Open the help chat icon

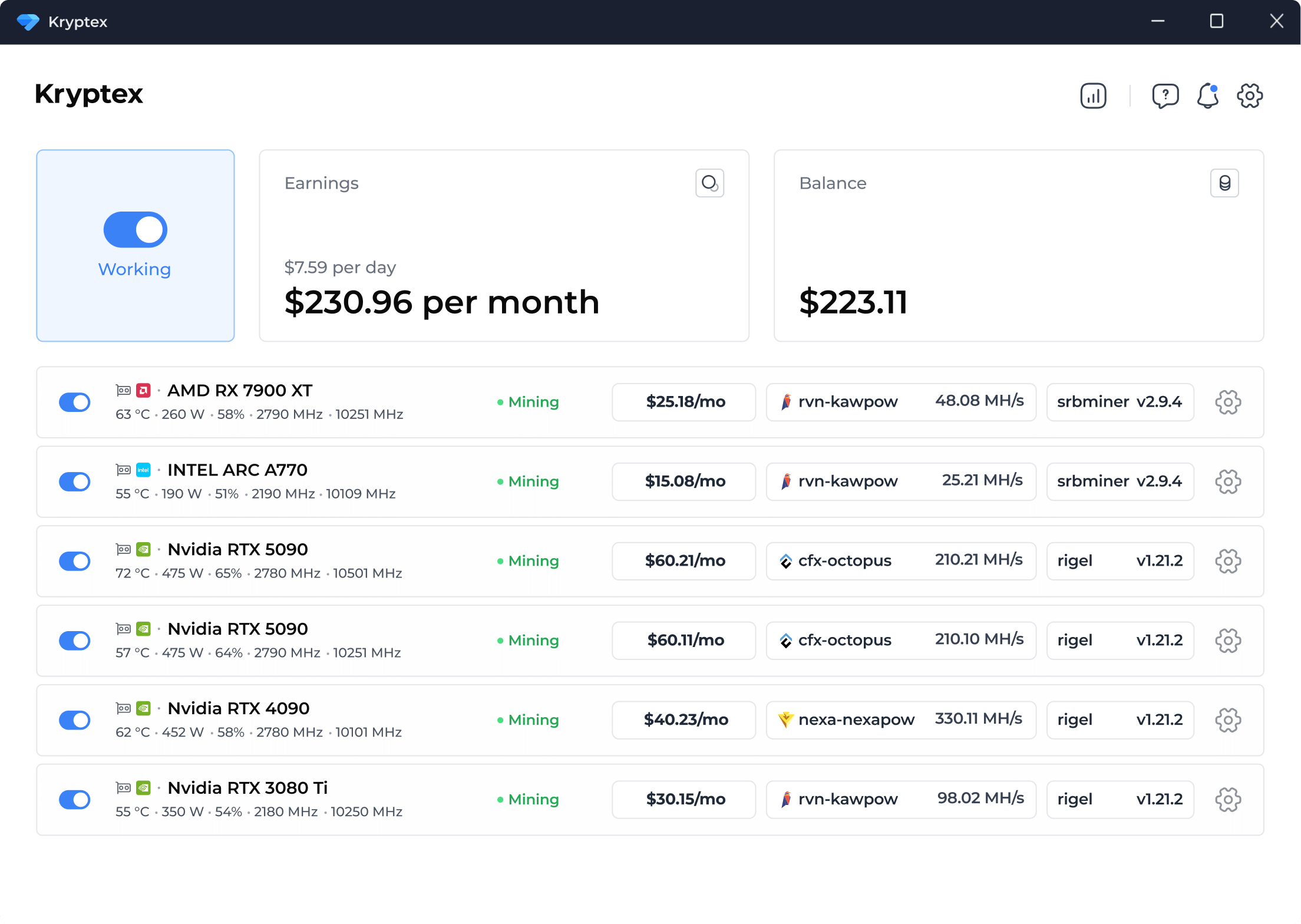(x=1165, y=95)
